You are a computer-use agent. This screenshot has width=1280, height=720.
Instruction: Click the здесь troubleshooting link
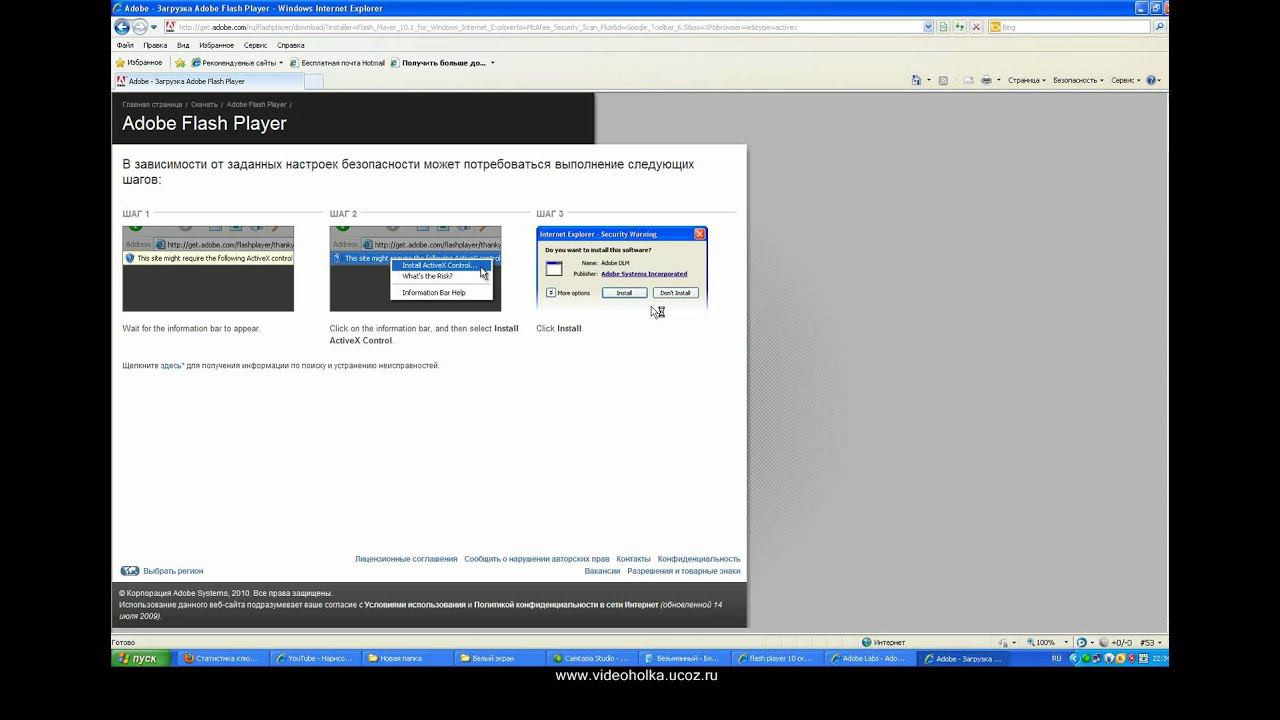pyautogui.click(x=172, y=366)
